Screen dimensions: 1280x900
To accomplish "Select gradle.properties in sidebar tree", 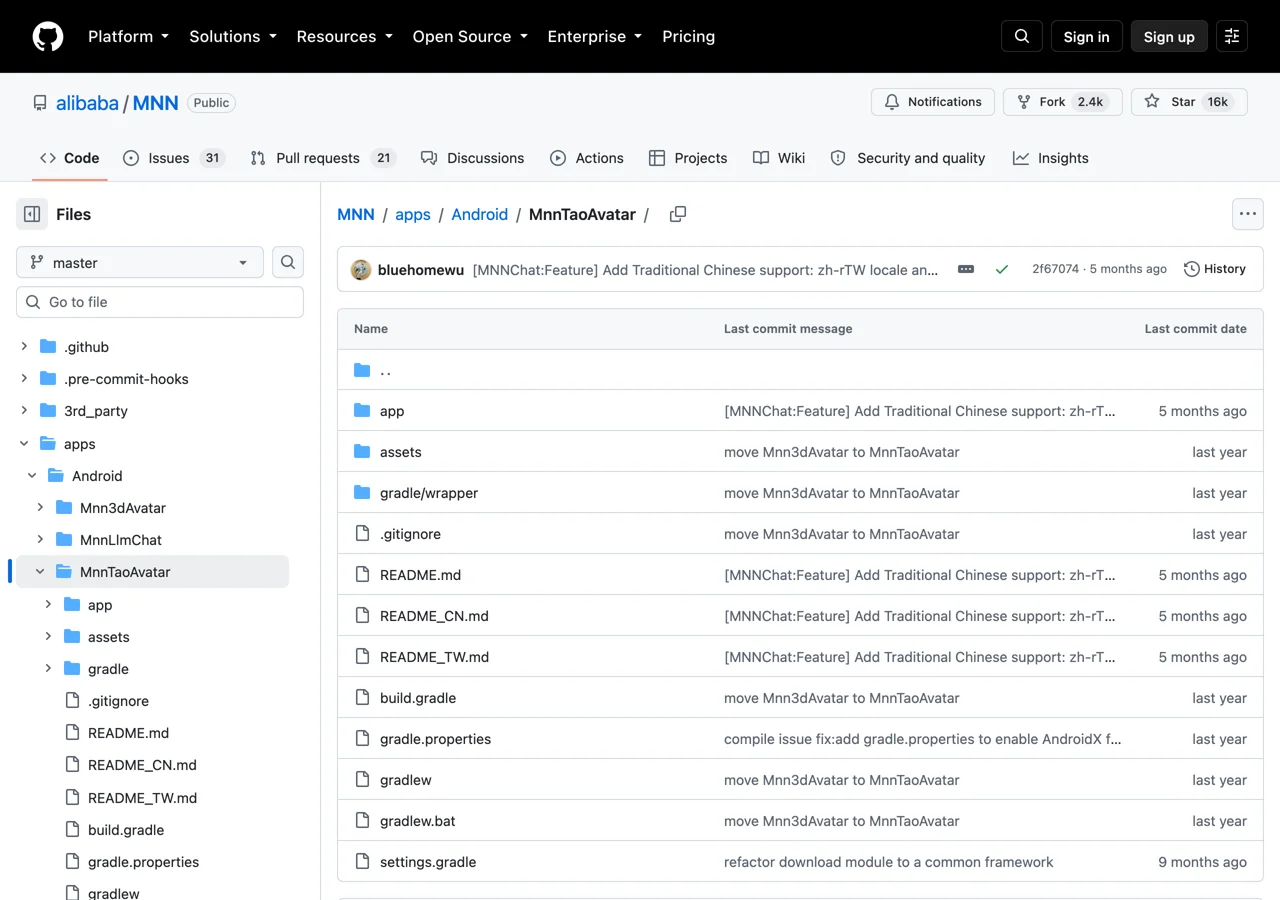I will point(143,862).
